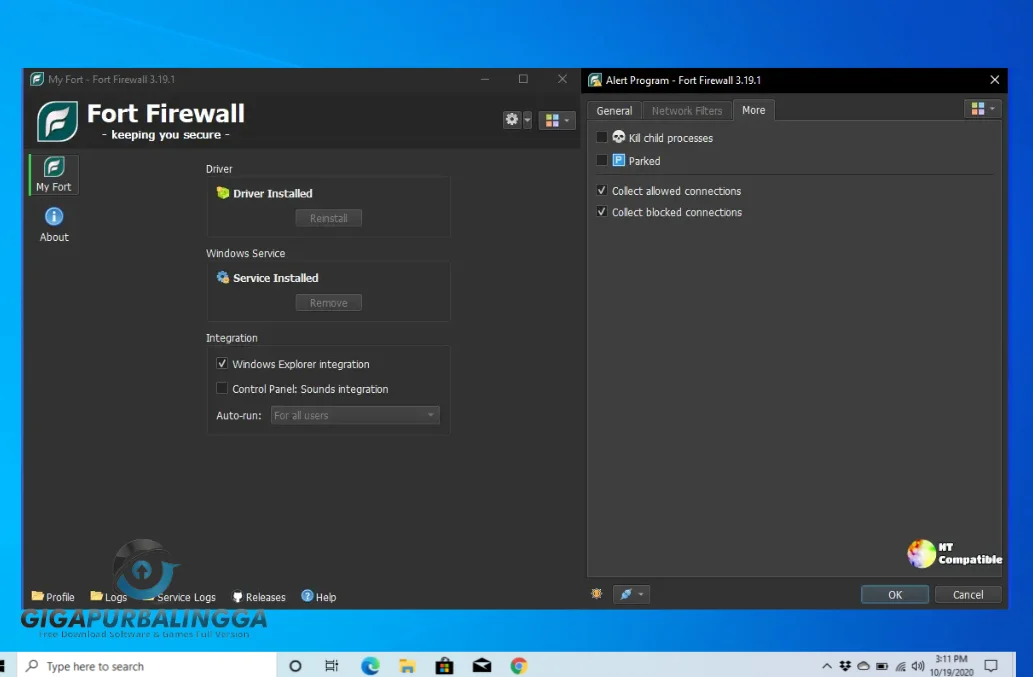Screen dimensions: 1033x677
Task: Enable the Parked checkbox
Action: pos(601,160)
